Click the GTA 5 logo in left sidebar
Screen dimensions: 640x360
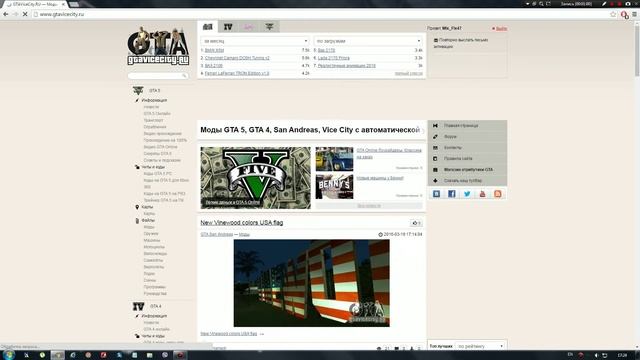click(x=138, y=90)
